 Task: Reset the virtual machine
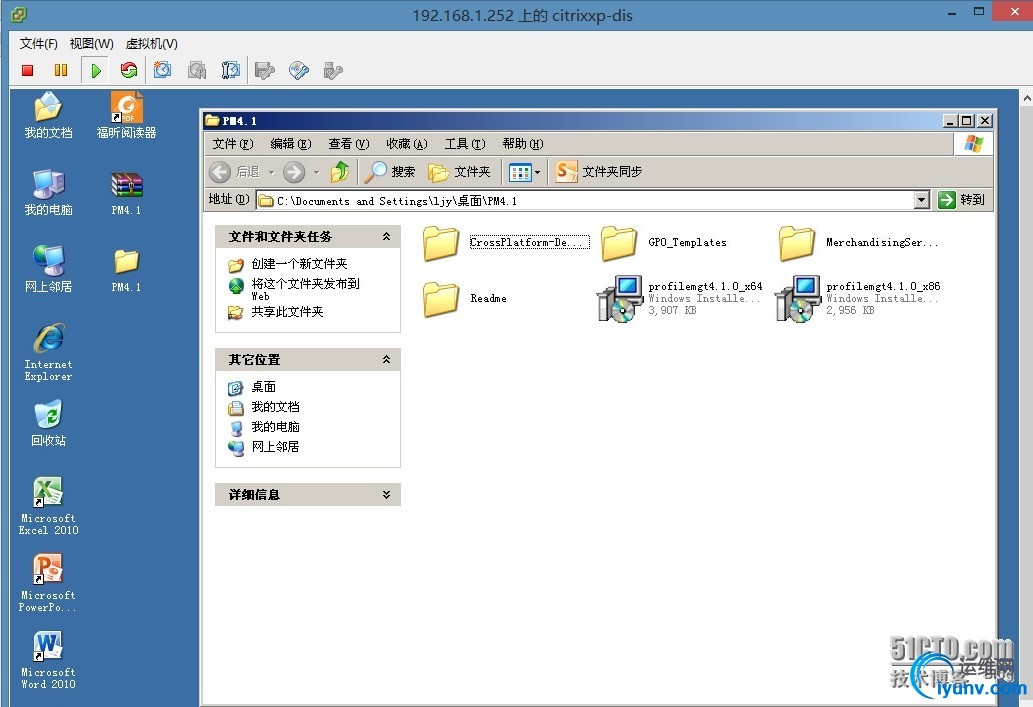tap(128, 70)
